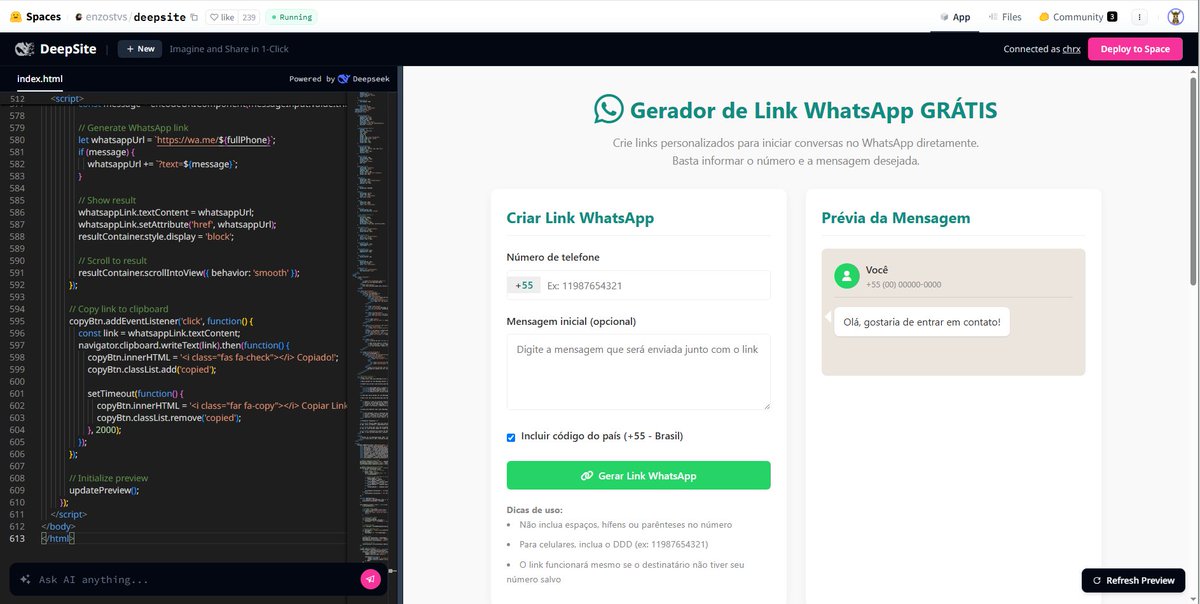The height and width of the screenshot is (604, 1200).
Task: Click the preview page vertical scrollbar
Action: coord(1192,180)
